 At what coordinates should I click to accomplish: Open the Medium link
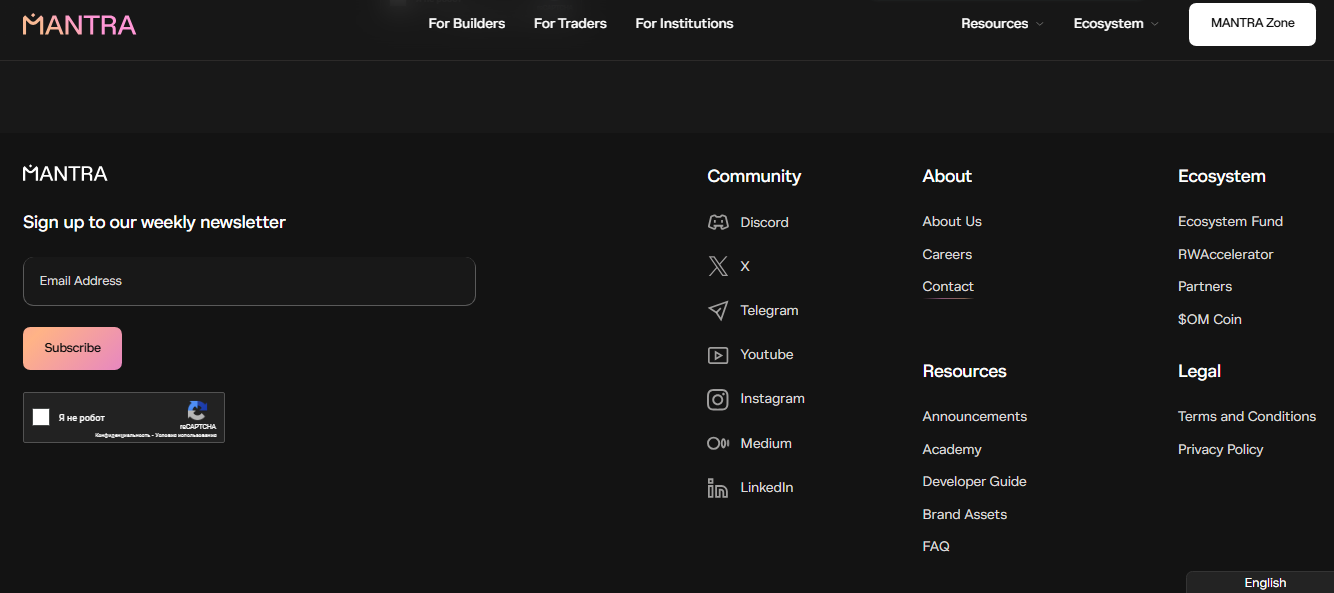point(766,443)
